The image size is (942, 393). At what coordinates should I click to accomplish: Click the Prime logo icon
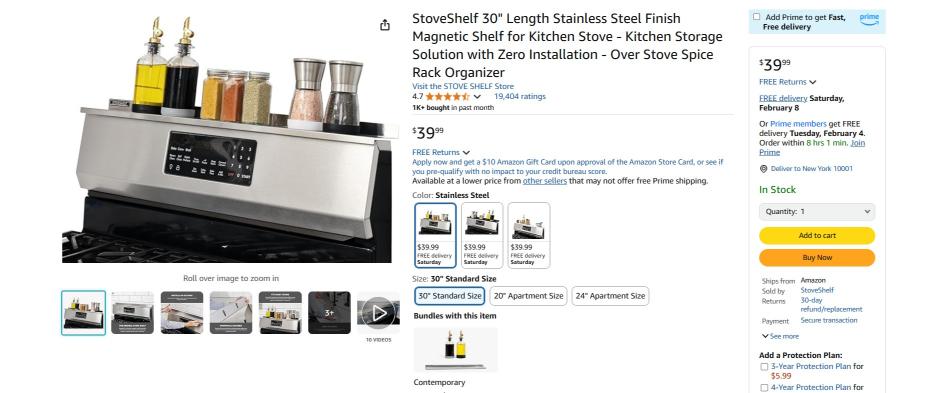pos(869,19)
